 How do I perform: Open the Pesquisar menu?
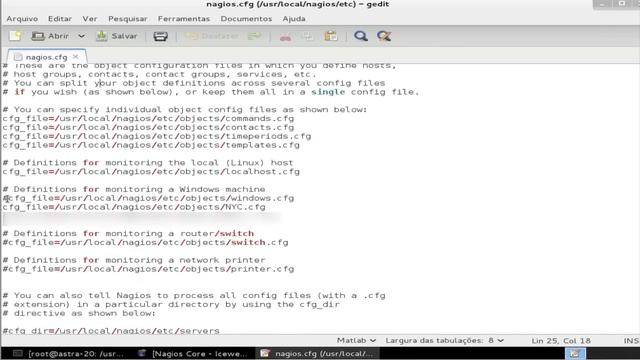[128, 19]
